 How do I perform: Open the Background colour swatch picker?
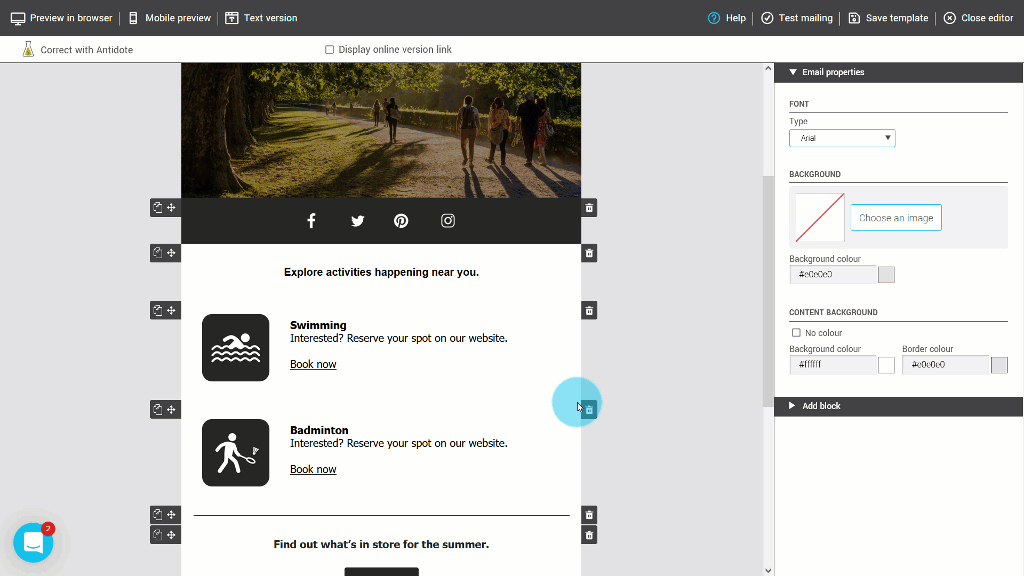coord(886,273)
